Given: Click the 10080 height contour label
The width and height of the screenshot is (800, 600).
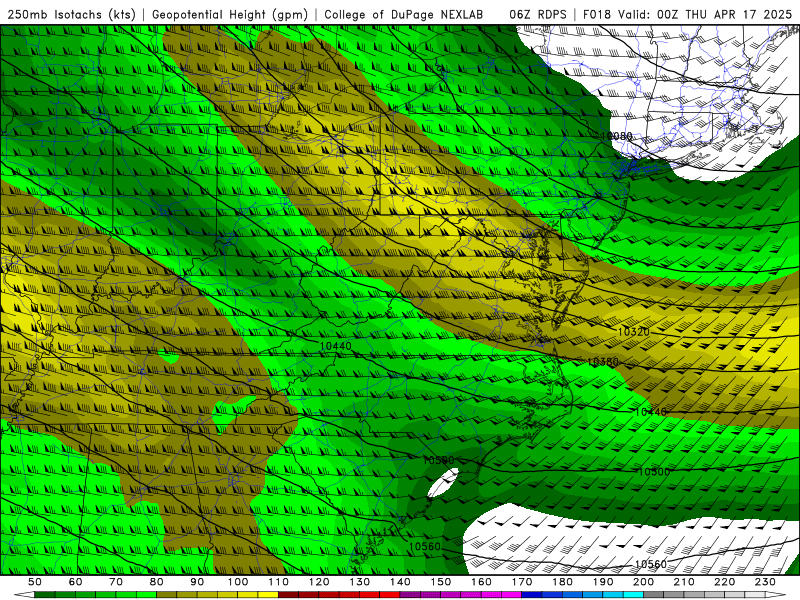Looking at the screenshot, I should (616, 136).
